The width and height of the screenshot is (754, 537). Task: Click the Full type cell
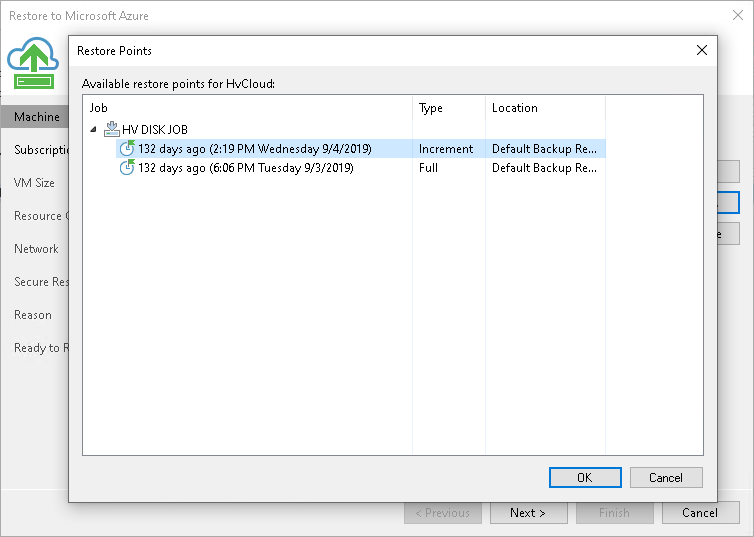click(428, 168)
